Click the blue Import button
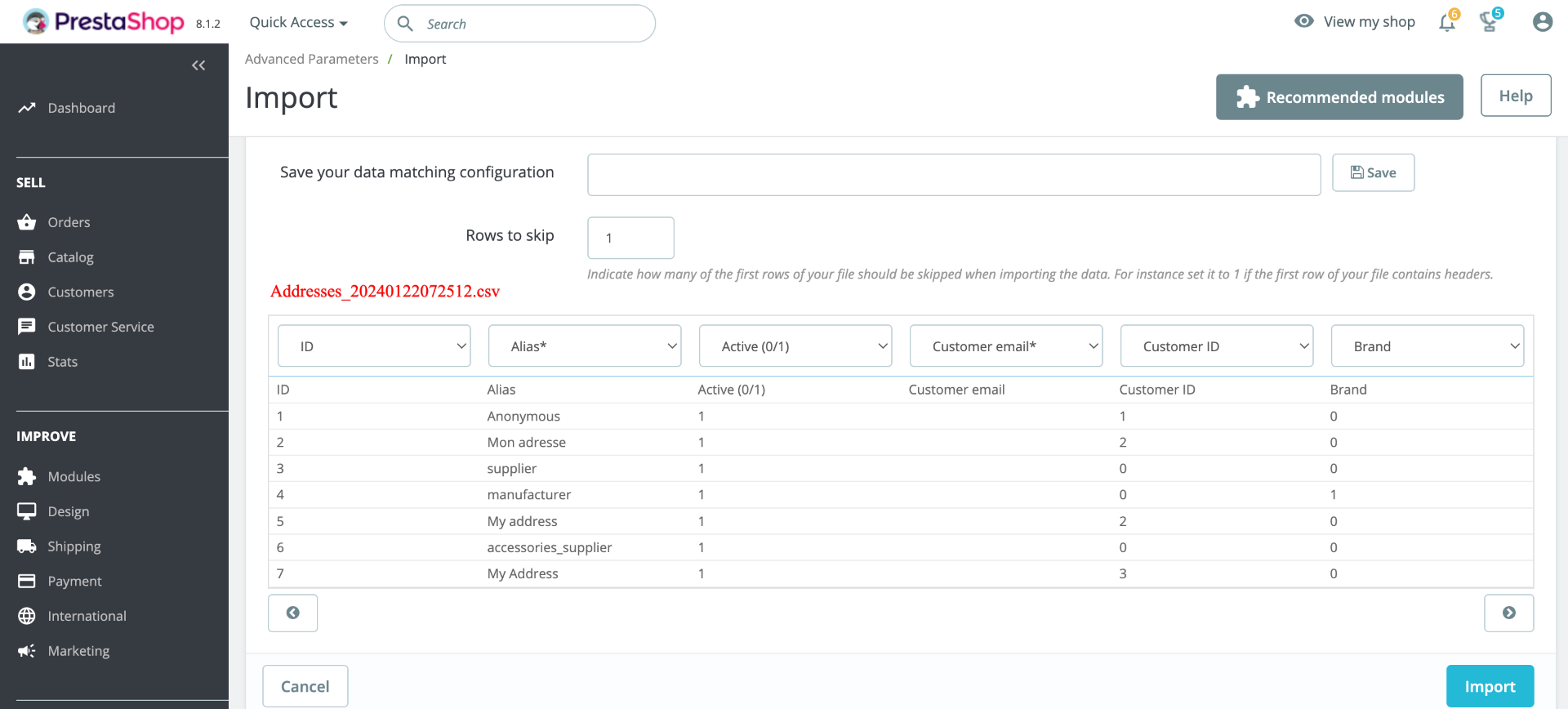 [x=1490, y=686]
